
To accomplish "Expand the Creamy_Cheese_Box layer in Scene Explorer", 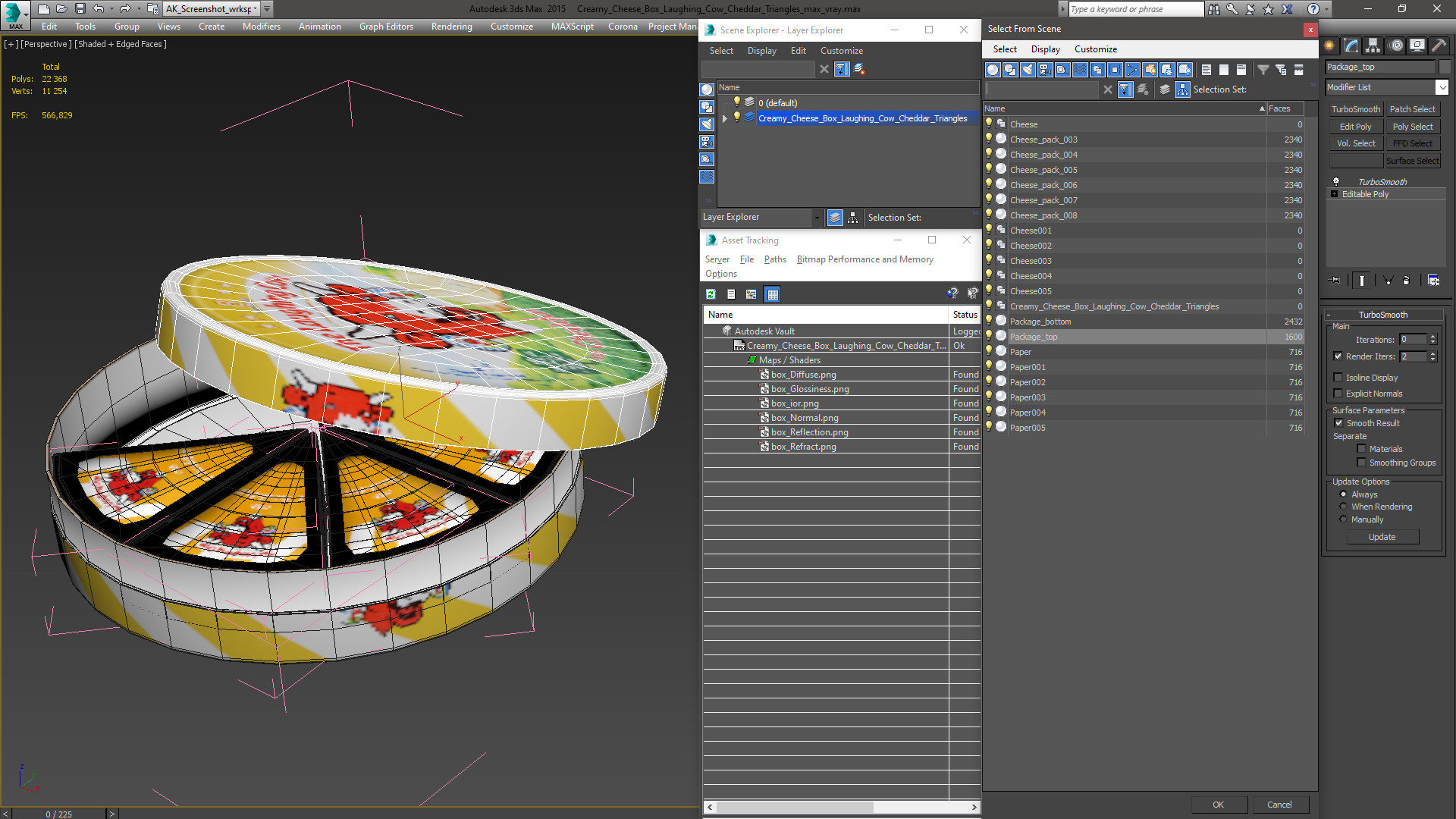I will [x=725, y=118].
